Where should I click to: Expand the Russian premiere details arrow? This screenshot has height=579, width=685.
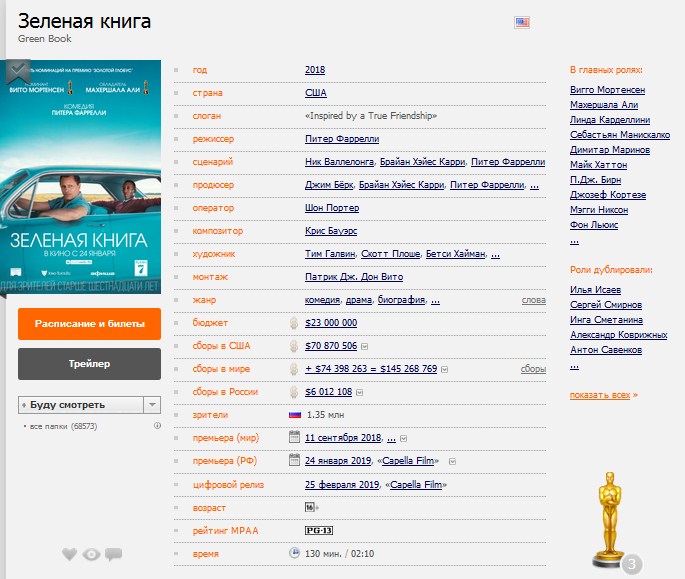point(453,461)
